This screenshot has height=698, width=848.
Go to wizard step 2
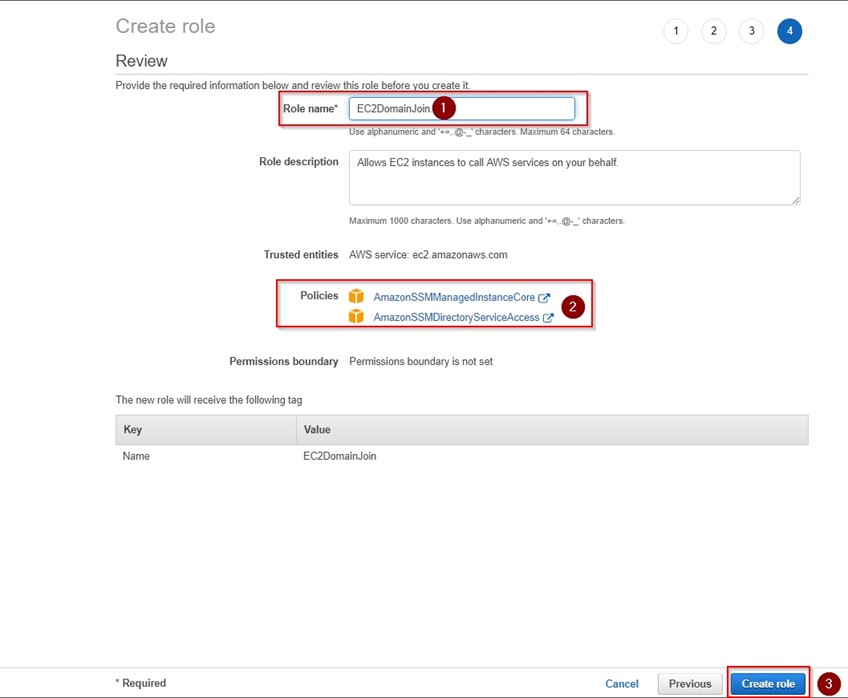[713, 31]
